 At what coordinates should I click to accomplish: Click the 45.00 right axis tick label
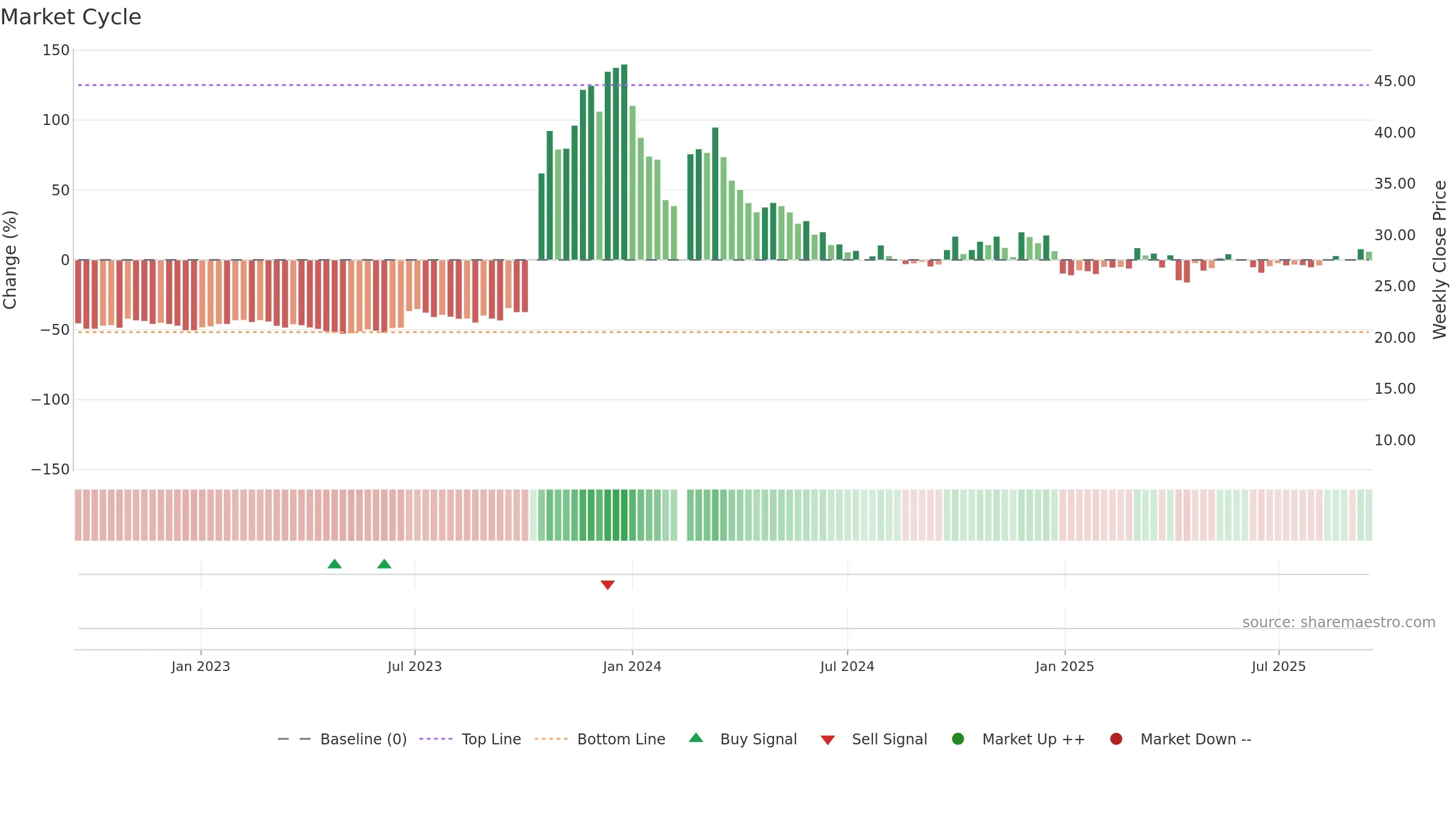pyautogui.click(x=1395, y=81)
